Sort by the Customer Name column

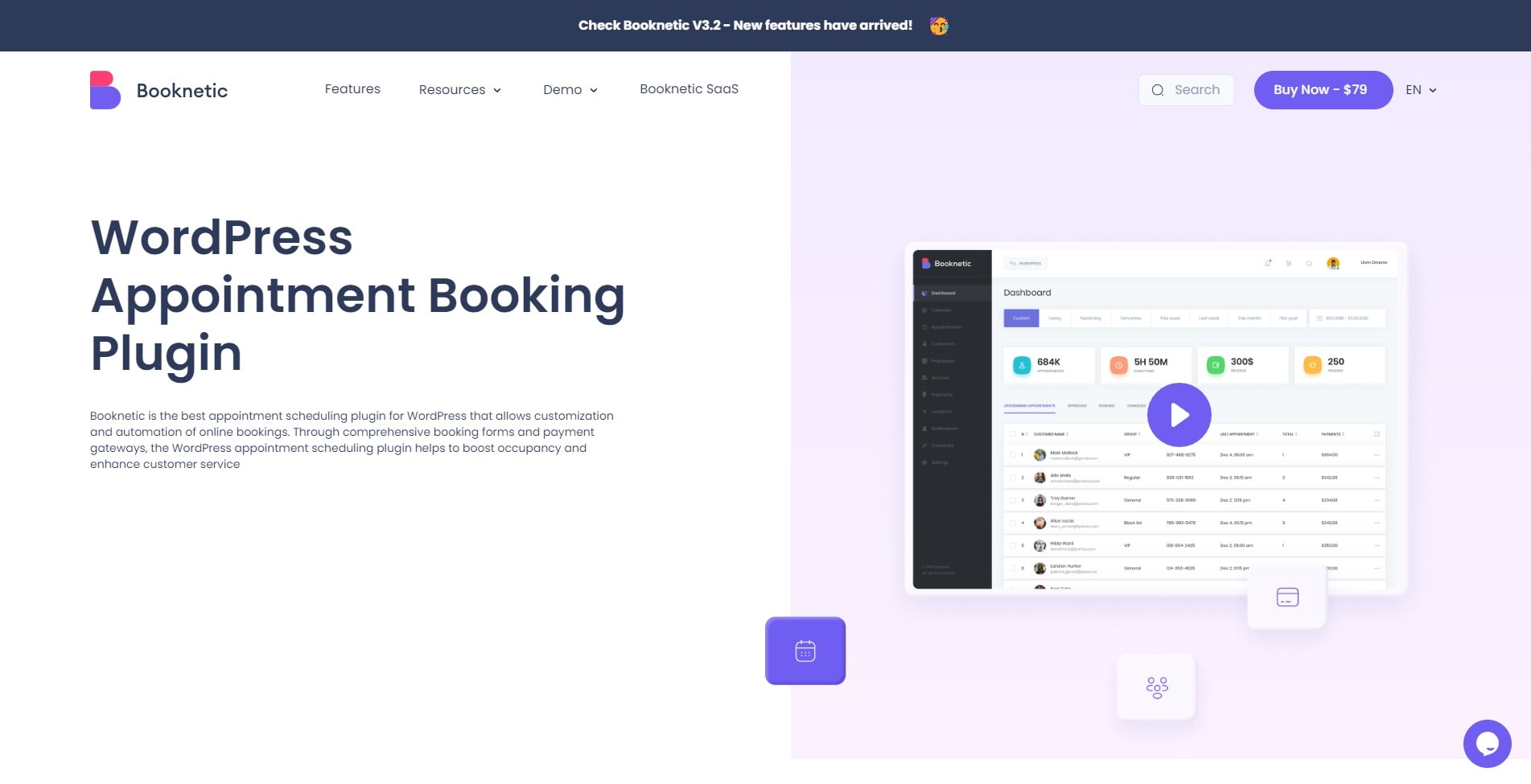pos(1050,434)
